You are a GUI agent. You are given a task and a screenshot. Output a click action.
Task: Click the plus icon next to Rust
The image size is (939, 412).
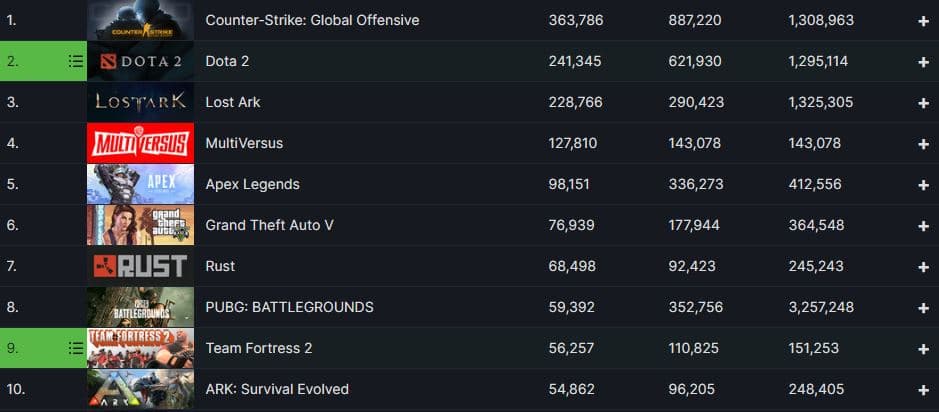click(x=923, y=266)
